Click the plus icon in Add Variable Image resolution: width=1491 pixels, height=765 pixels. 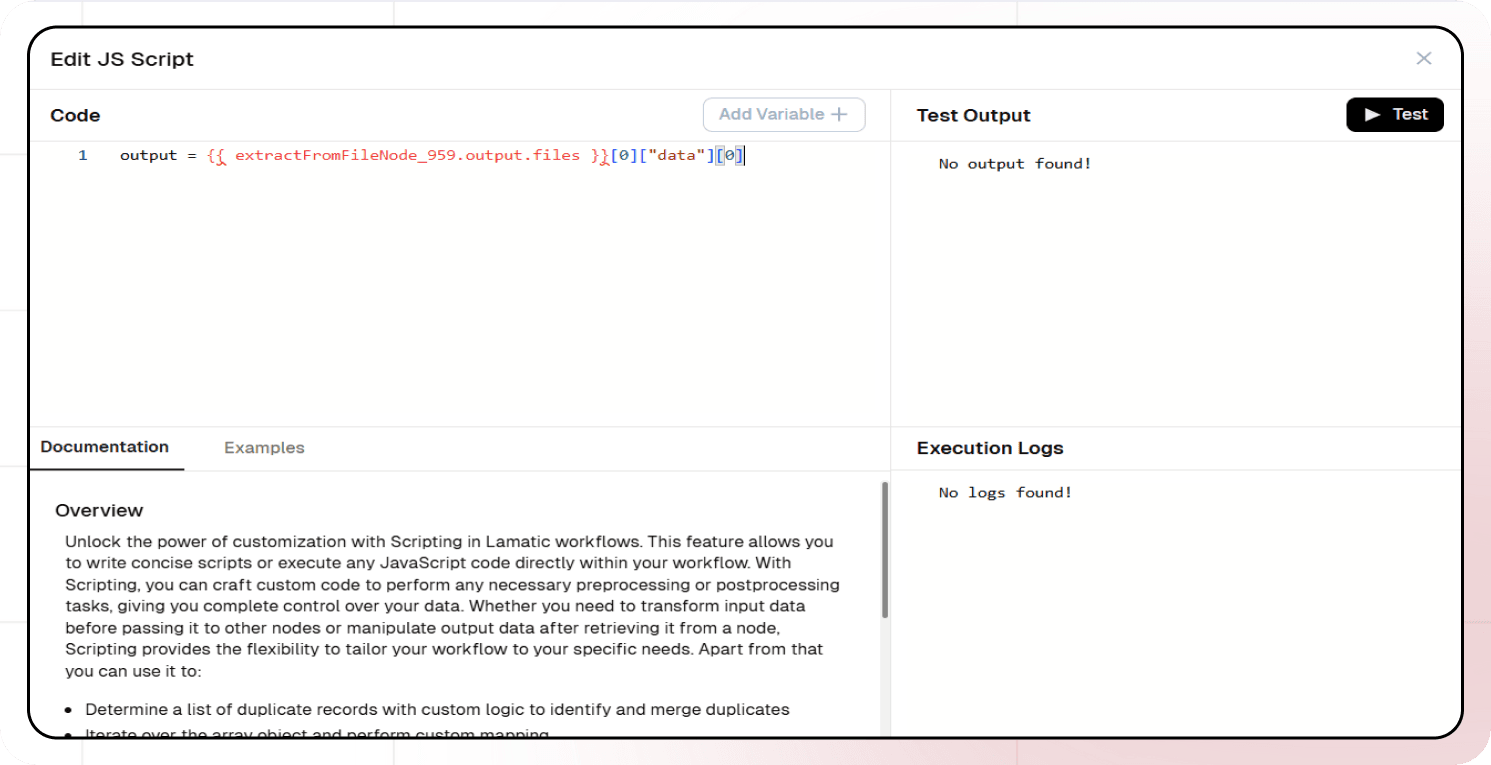839,115
